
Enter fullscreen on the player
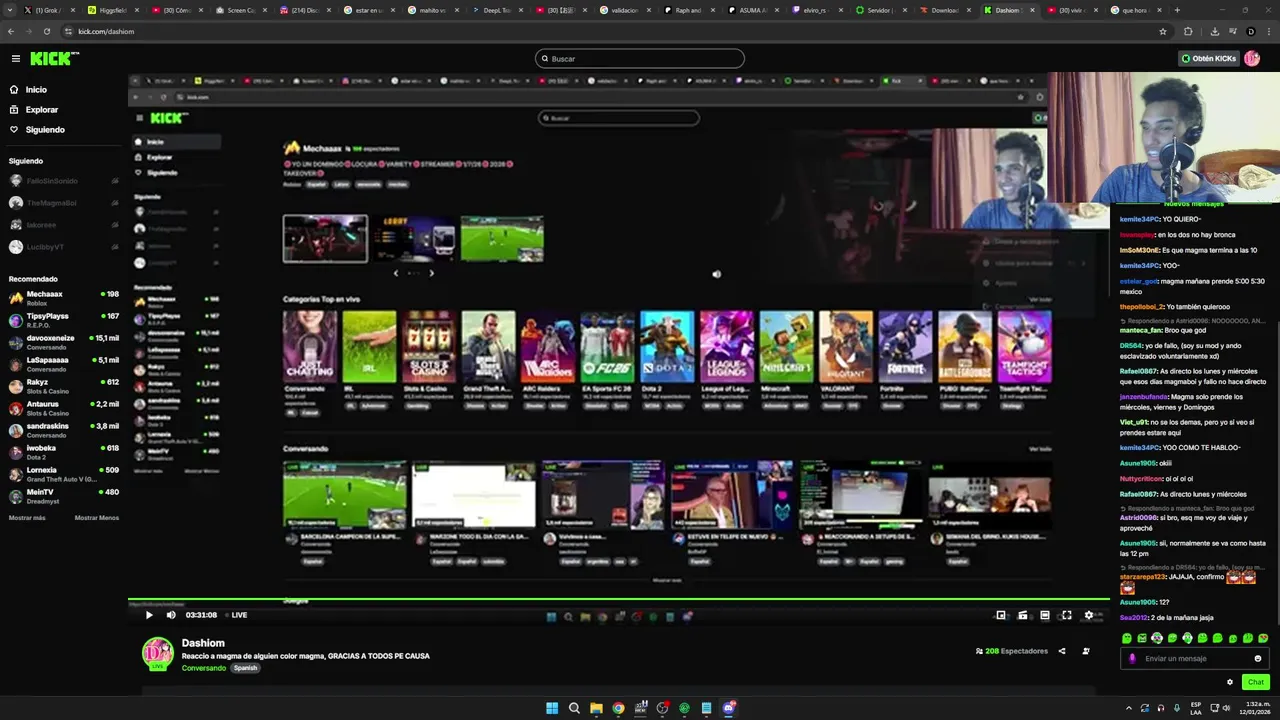[1066, 615]
